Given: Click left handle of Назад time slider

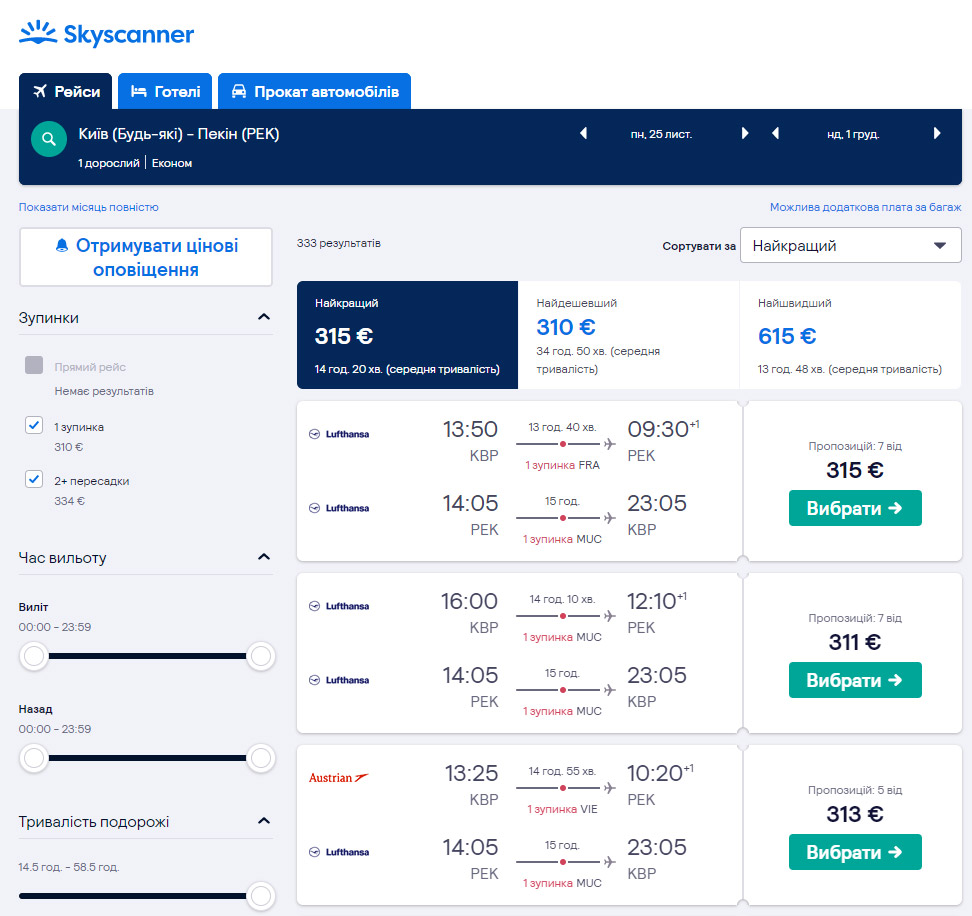Looking at the screenshot, I should 34,758.
